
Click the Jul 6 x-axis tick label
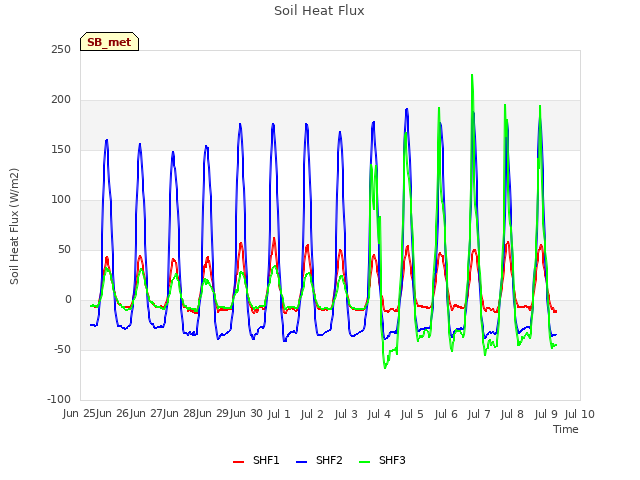click(446, 414)
